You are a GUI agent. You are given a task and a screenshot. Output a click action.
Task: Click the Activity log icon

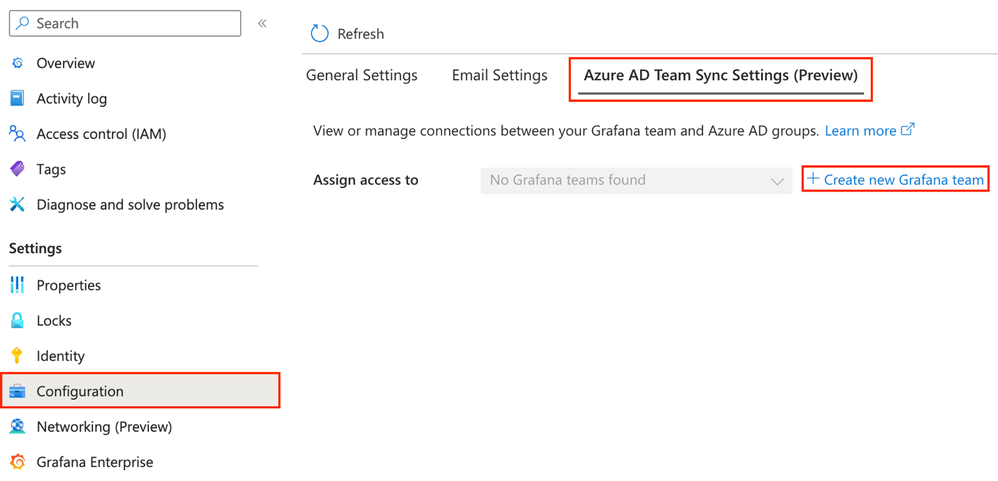(x=17, y=98)
